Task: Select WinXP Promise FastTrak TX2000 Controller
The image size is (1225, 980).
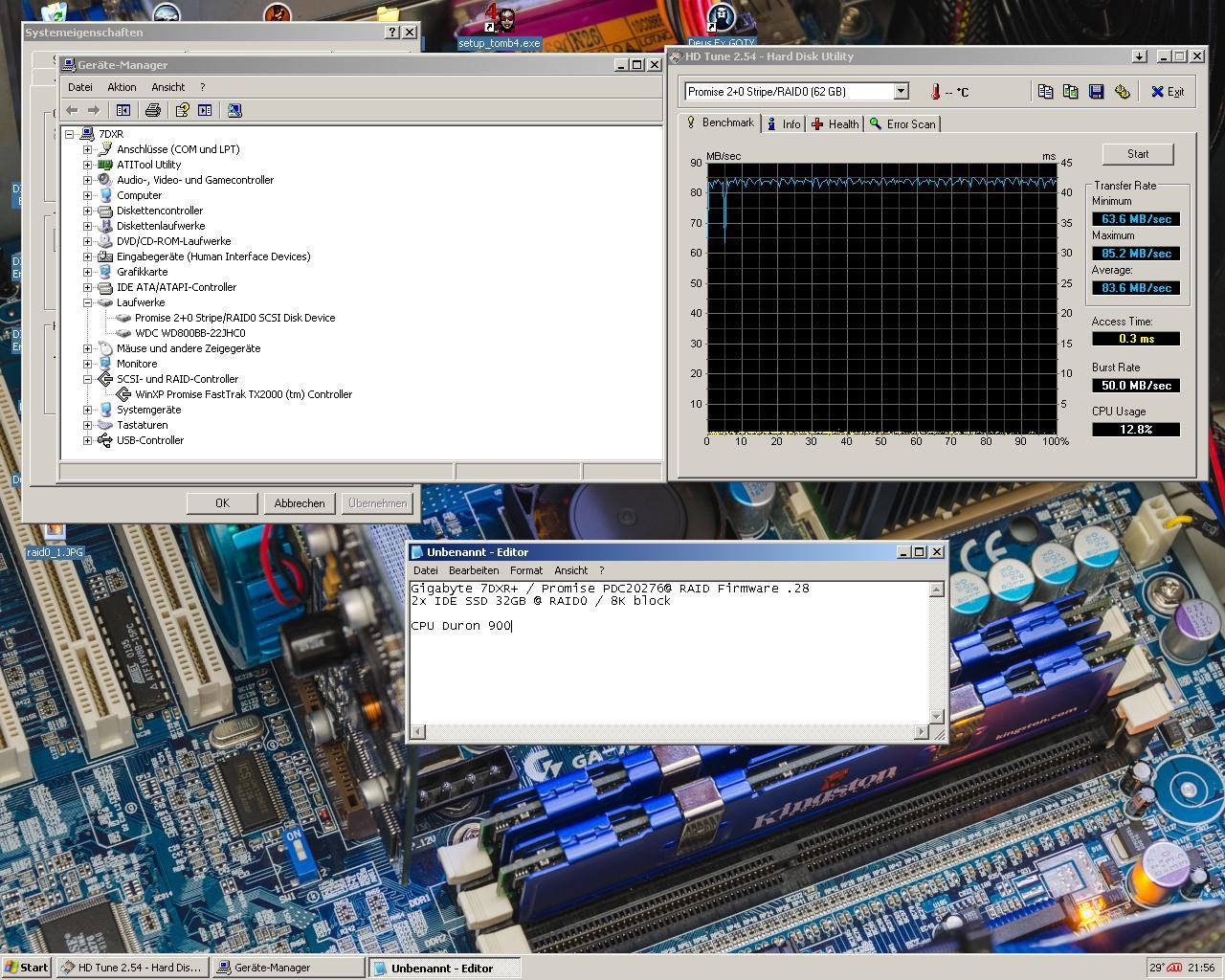Action: click(x=243, y=394)
